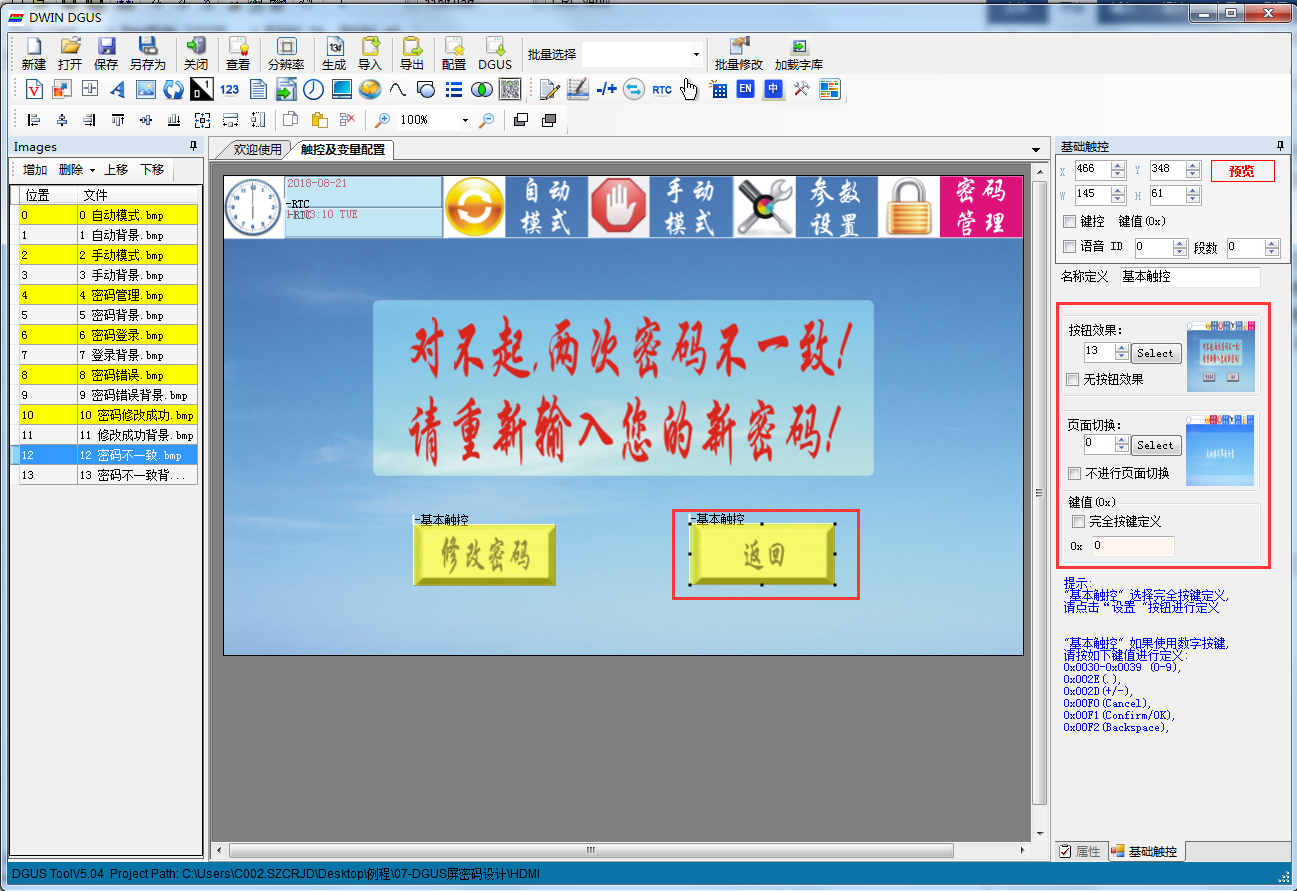
Task: Open the 100% zoom level dropdown
Action: (x=465, y=120)
